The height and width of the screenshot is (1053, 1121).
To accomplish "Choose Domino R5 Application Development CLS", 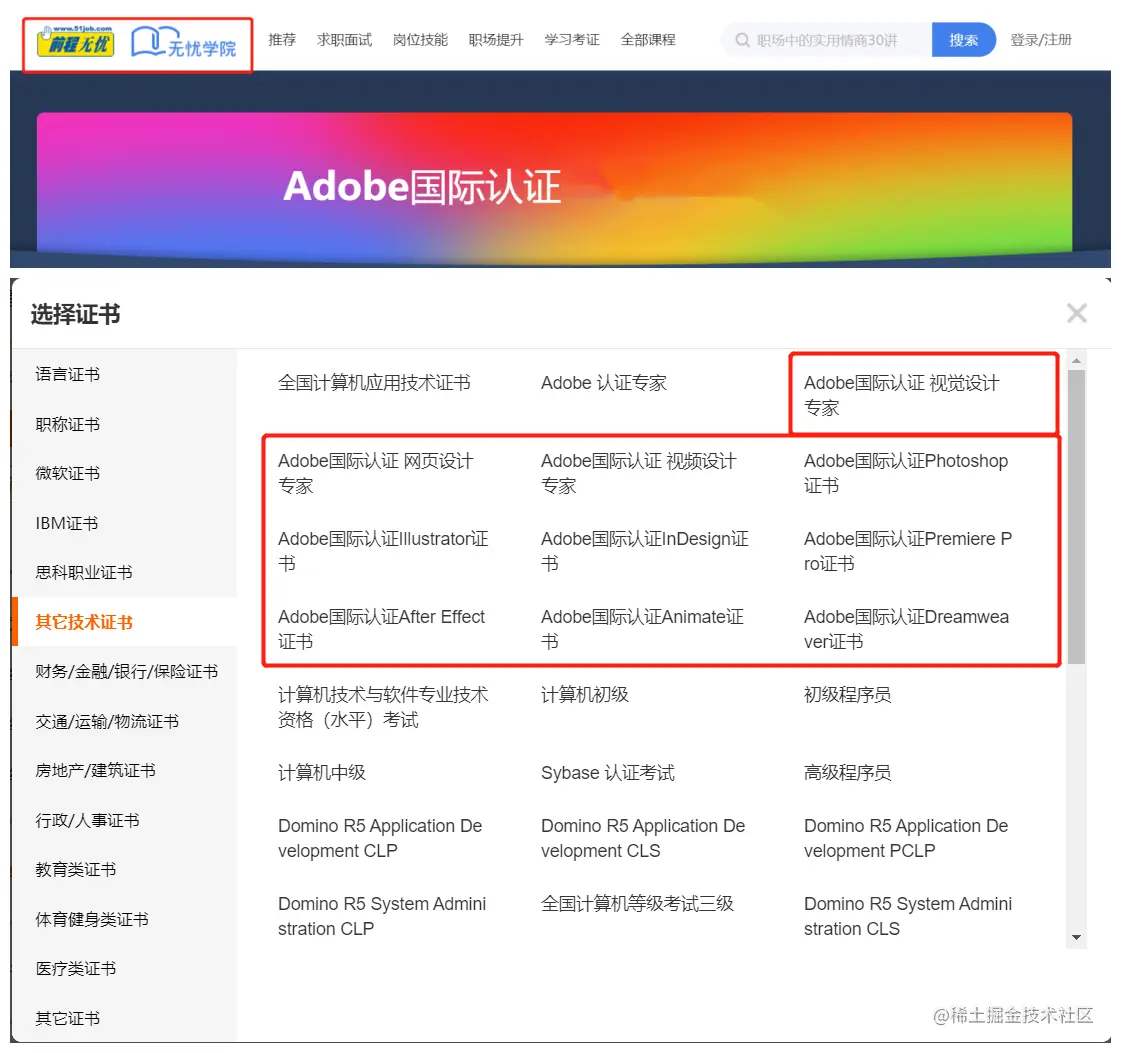I will 643,838.
